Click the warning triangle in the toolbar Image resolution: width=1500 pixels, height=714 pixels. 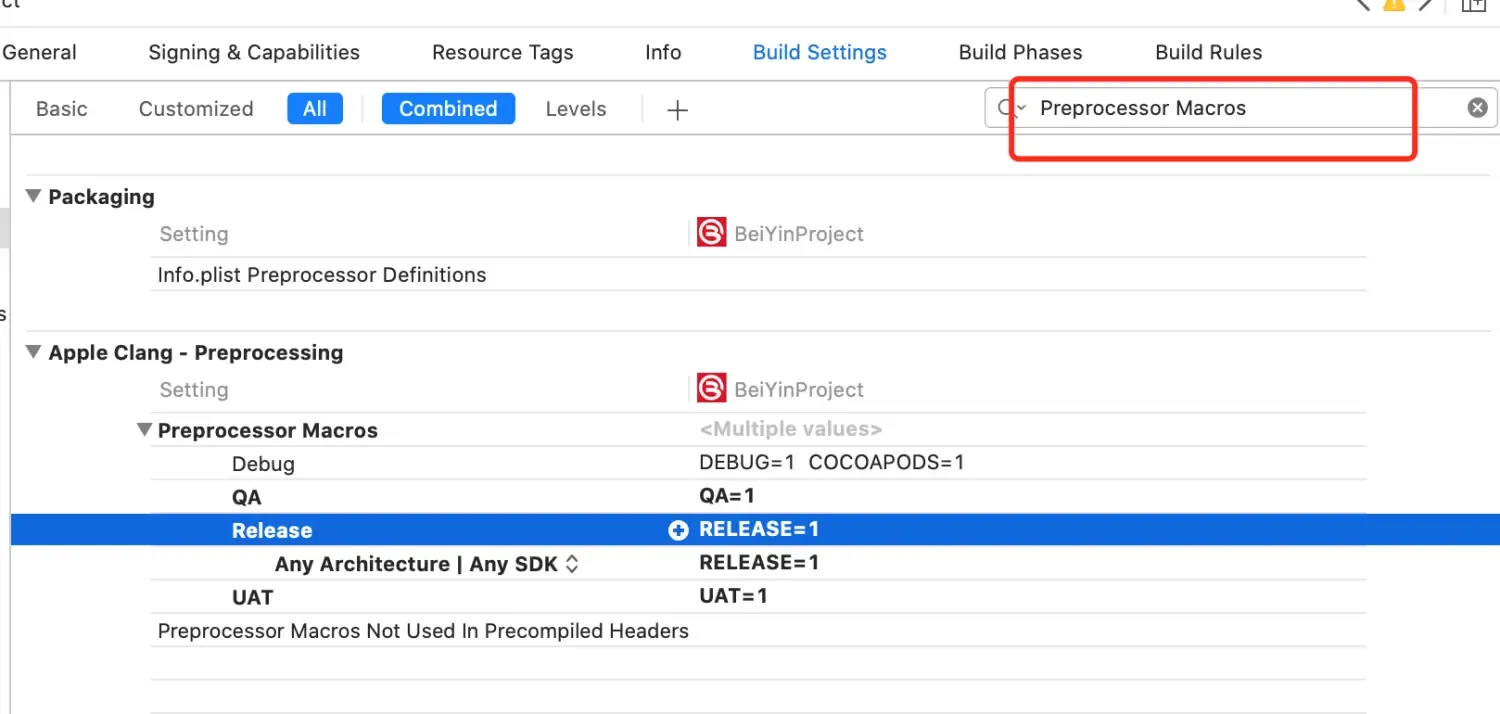[1394, 5]
